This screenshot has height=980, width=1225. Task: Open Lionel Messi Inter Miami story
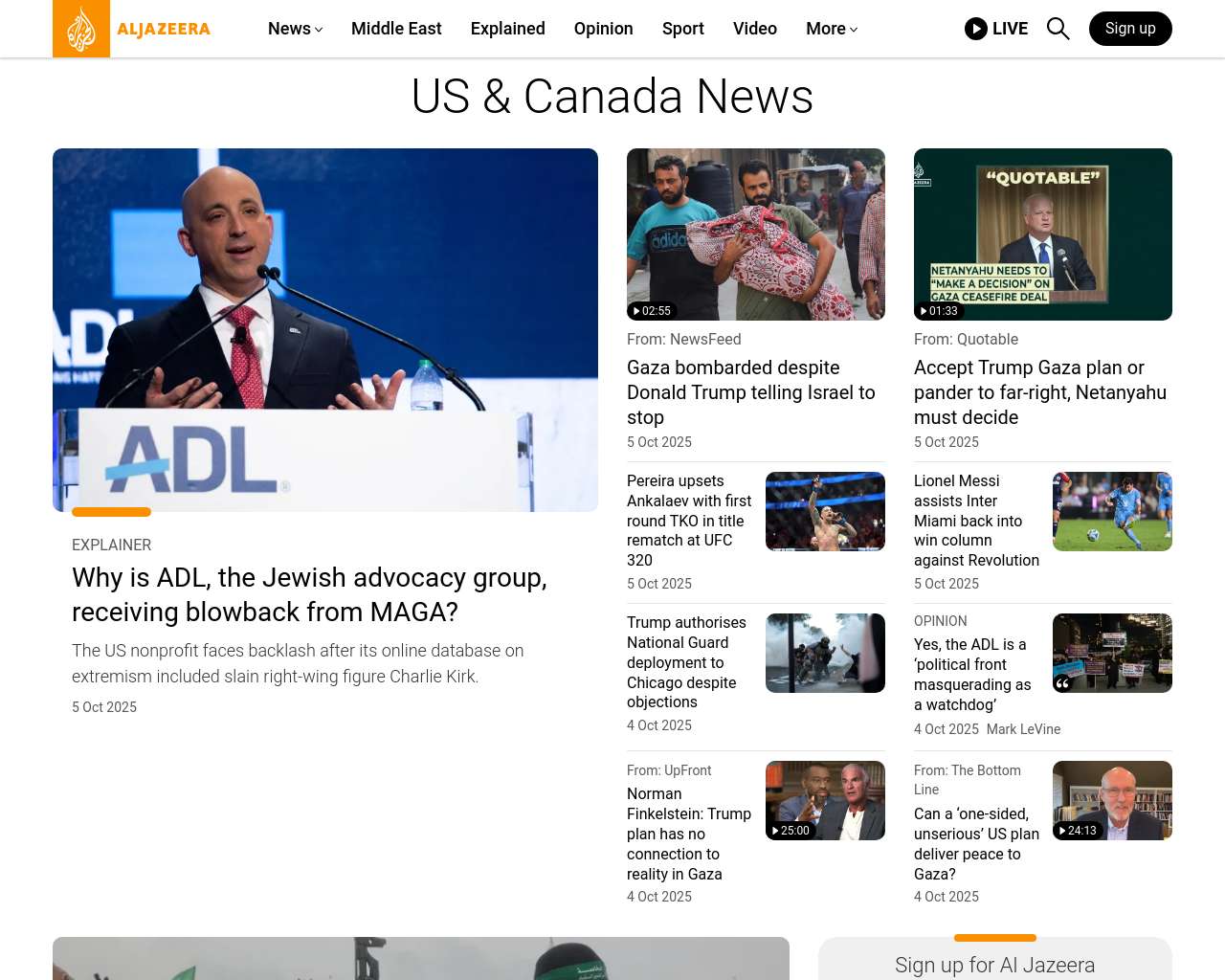tap(976, 521)
